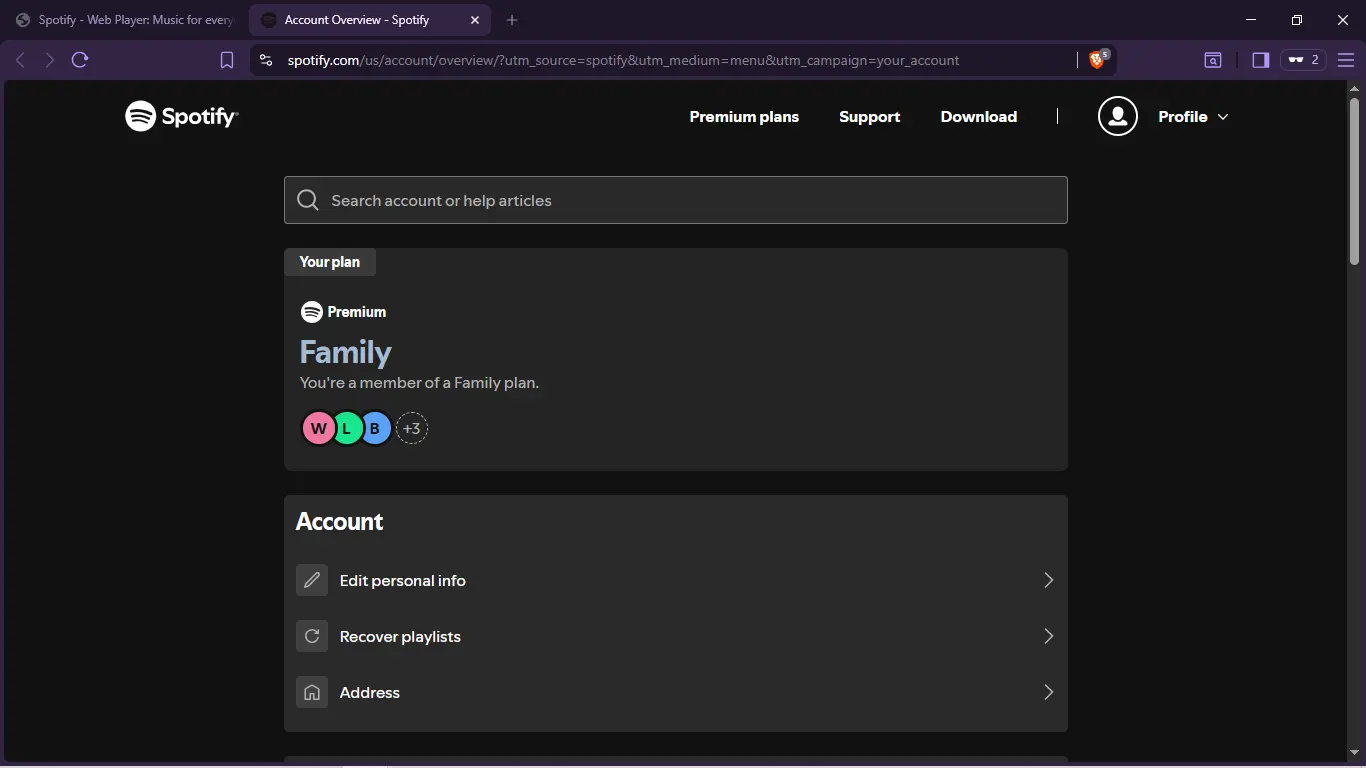Click 'You're a member of a Family plan.'
The height and width of the screenshot is (768, 1366).
click(x=419, y=383)
